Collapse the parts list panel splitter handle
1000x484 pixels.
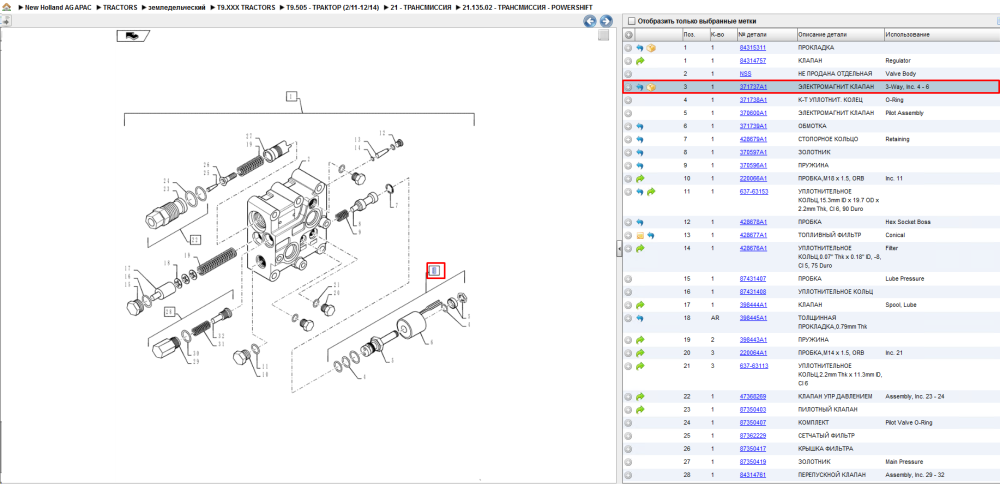tap(619, 249)
